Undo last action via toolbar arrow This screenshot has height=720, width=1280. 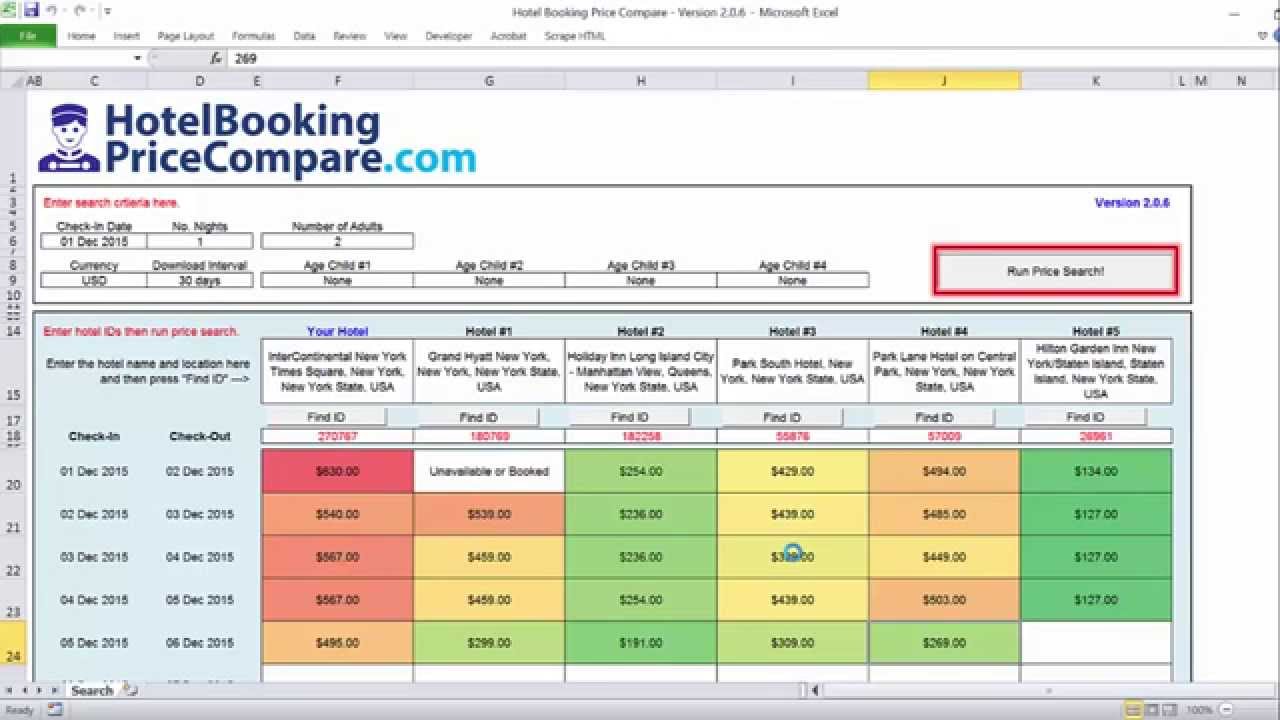51,12
